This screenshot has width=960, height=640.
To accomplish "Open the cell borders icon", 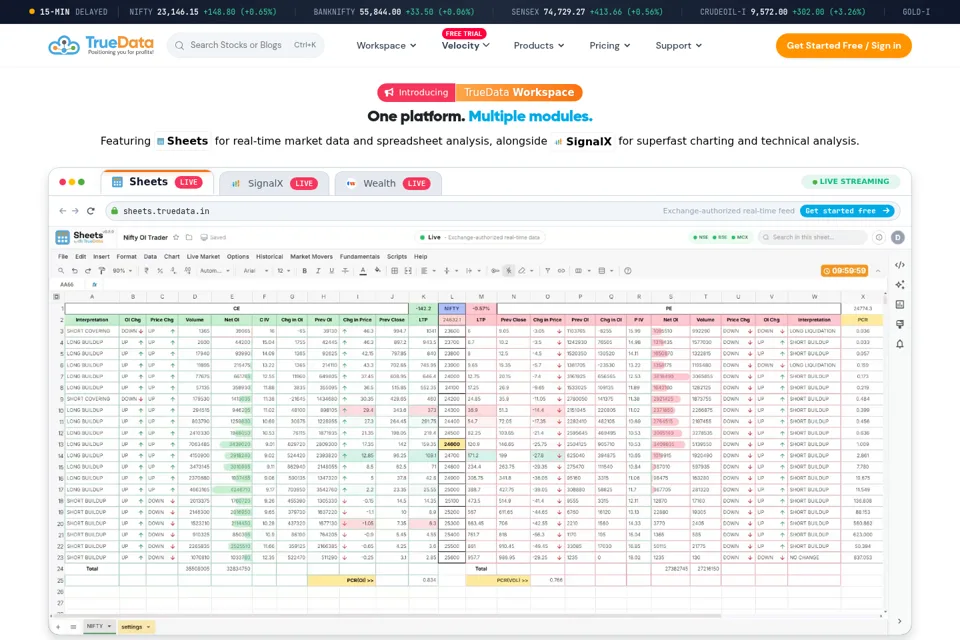I will coord(394,271).
